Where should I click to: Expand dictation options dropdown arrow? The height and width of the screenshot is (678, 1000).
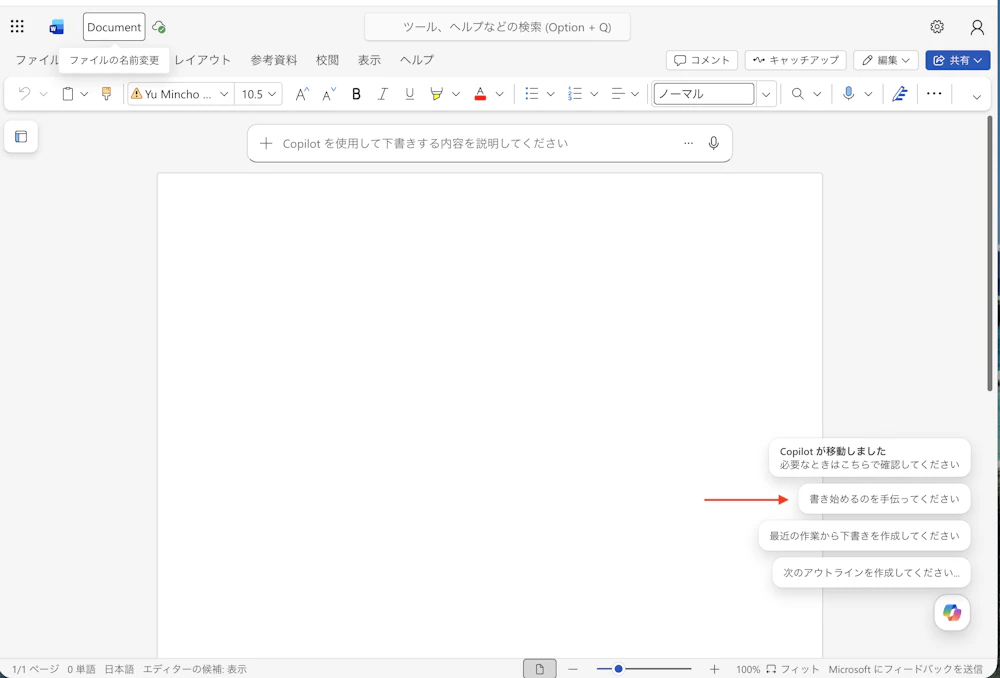click(x=868, y=94)
